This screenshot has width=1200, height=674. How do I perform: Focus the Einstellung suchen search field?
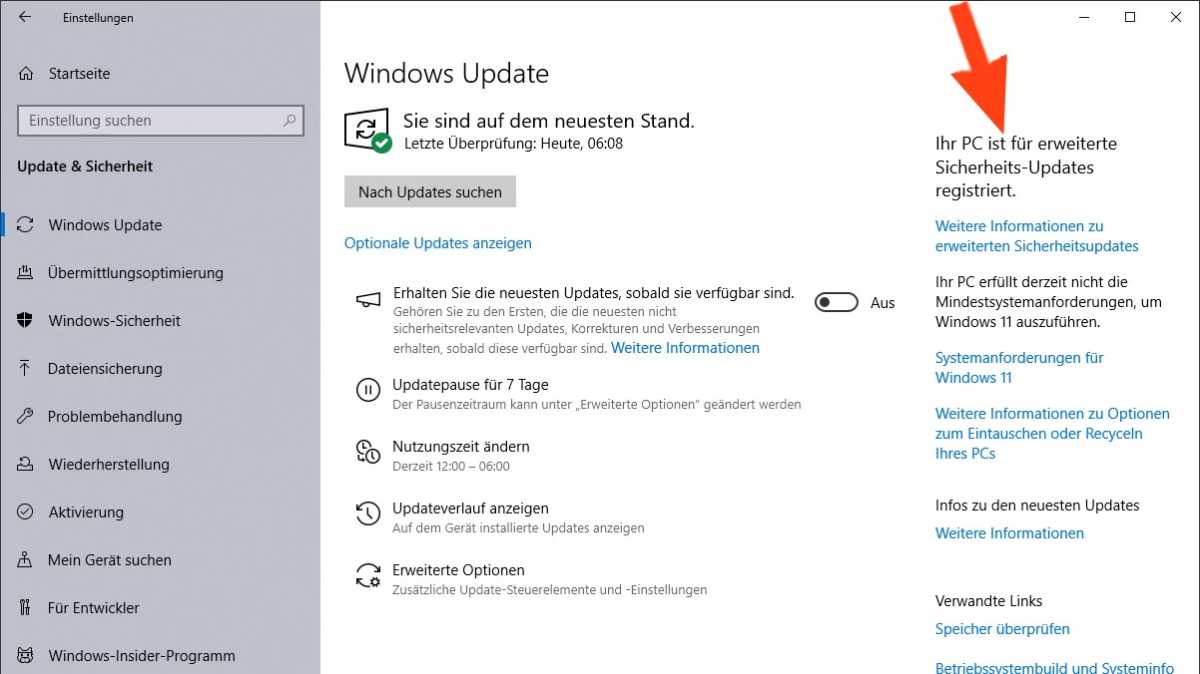click(150, 121)
